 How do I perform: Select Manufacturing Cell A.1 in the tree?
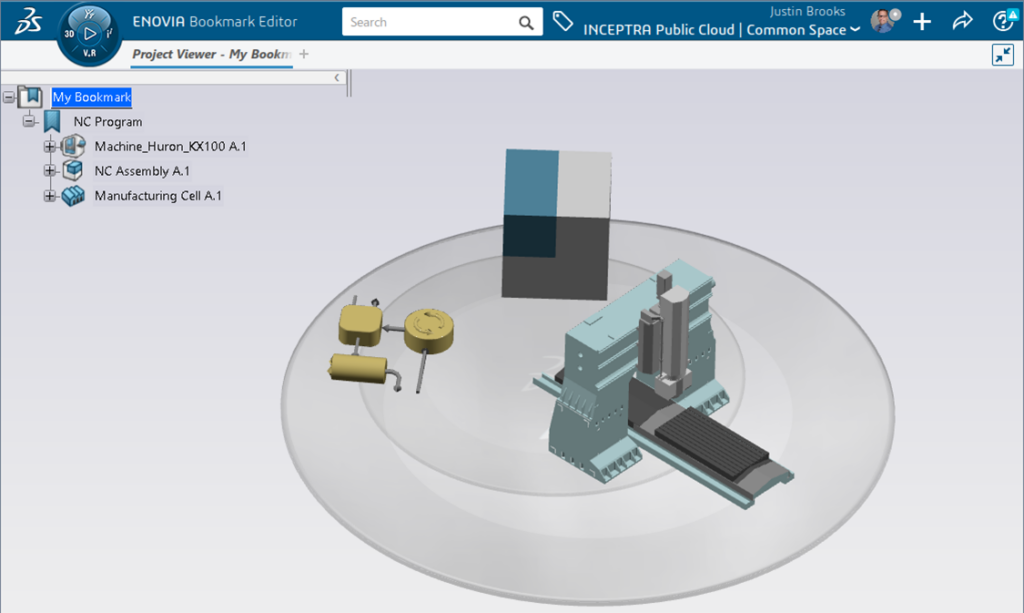[157, 196]
